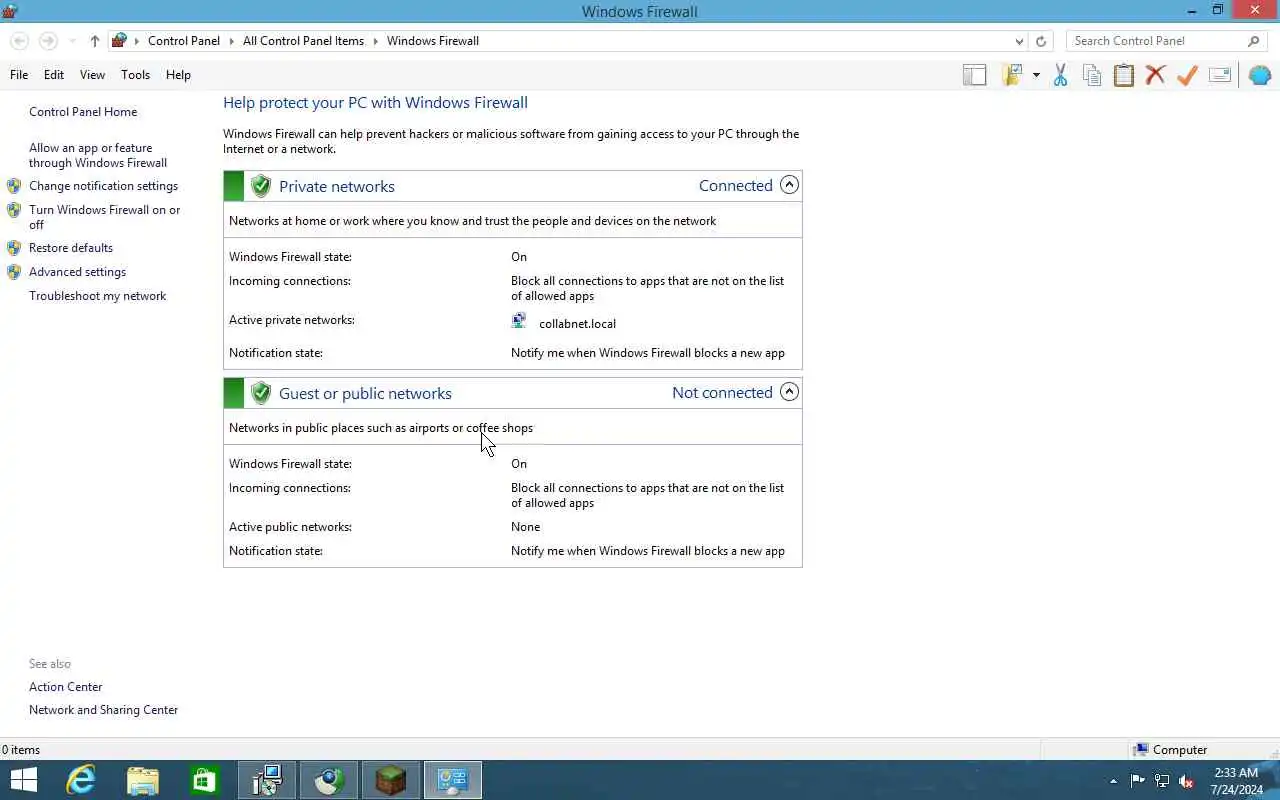Open Turn Windows Firewall on or off
Viewport: 1280px width, 800px height.
[x=105, y=217]
